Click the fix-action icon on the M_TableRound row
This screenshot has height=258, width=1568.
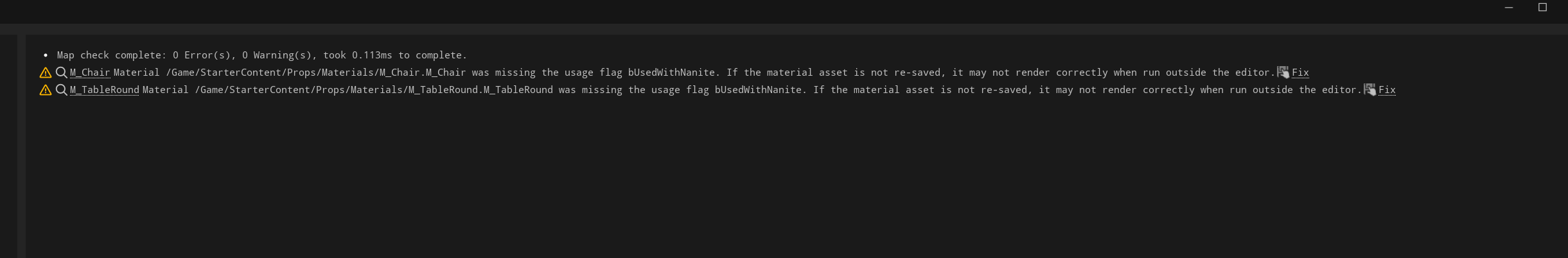pos(1370,89)
